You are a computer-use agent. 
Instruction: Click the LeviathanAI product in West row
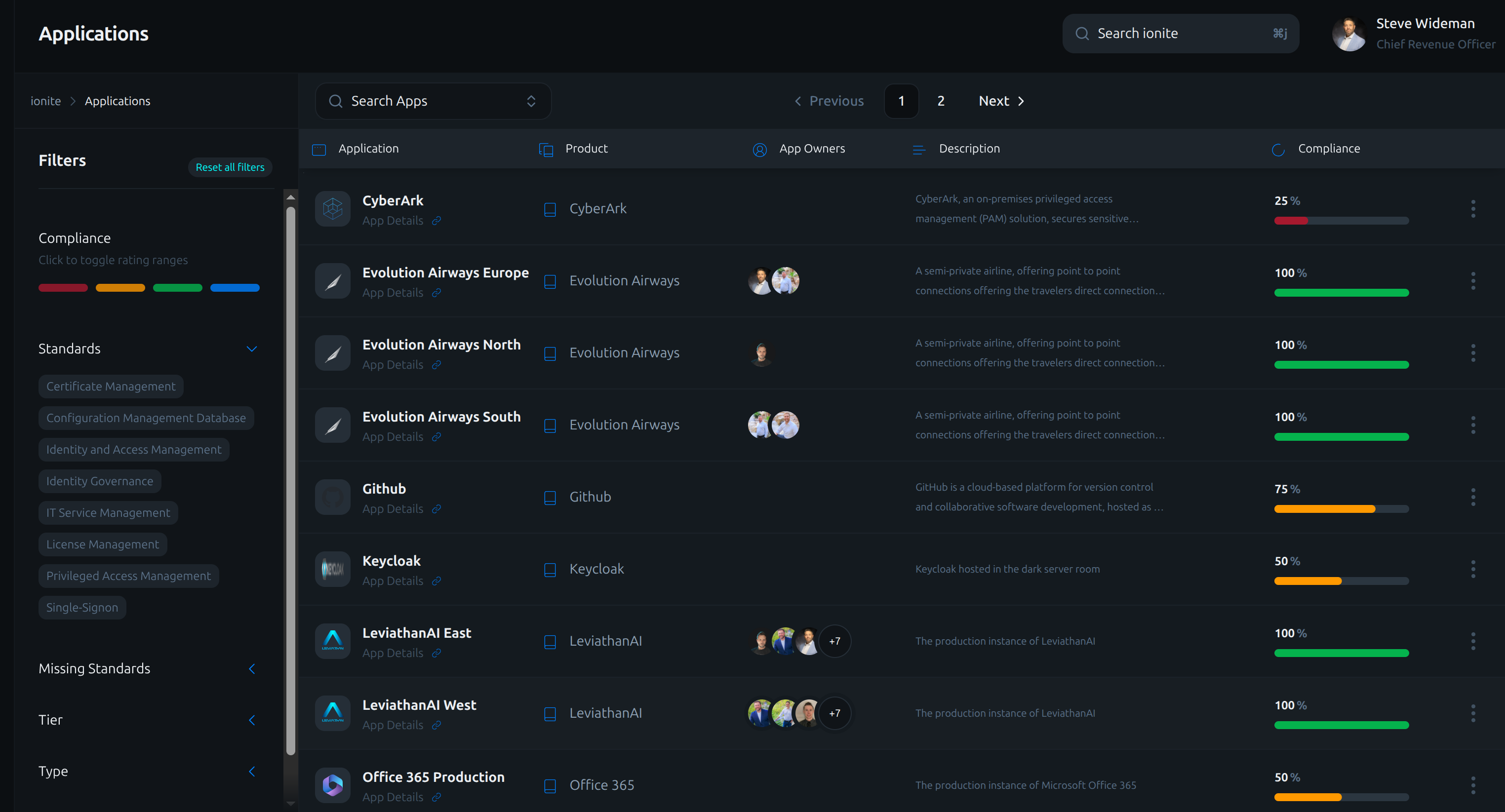pyautogui.click(x=605, y=713)
